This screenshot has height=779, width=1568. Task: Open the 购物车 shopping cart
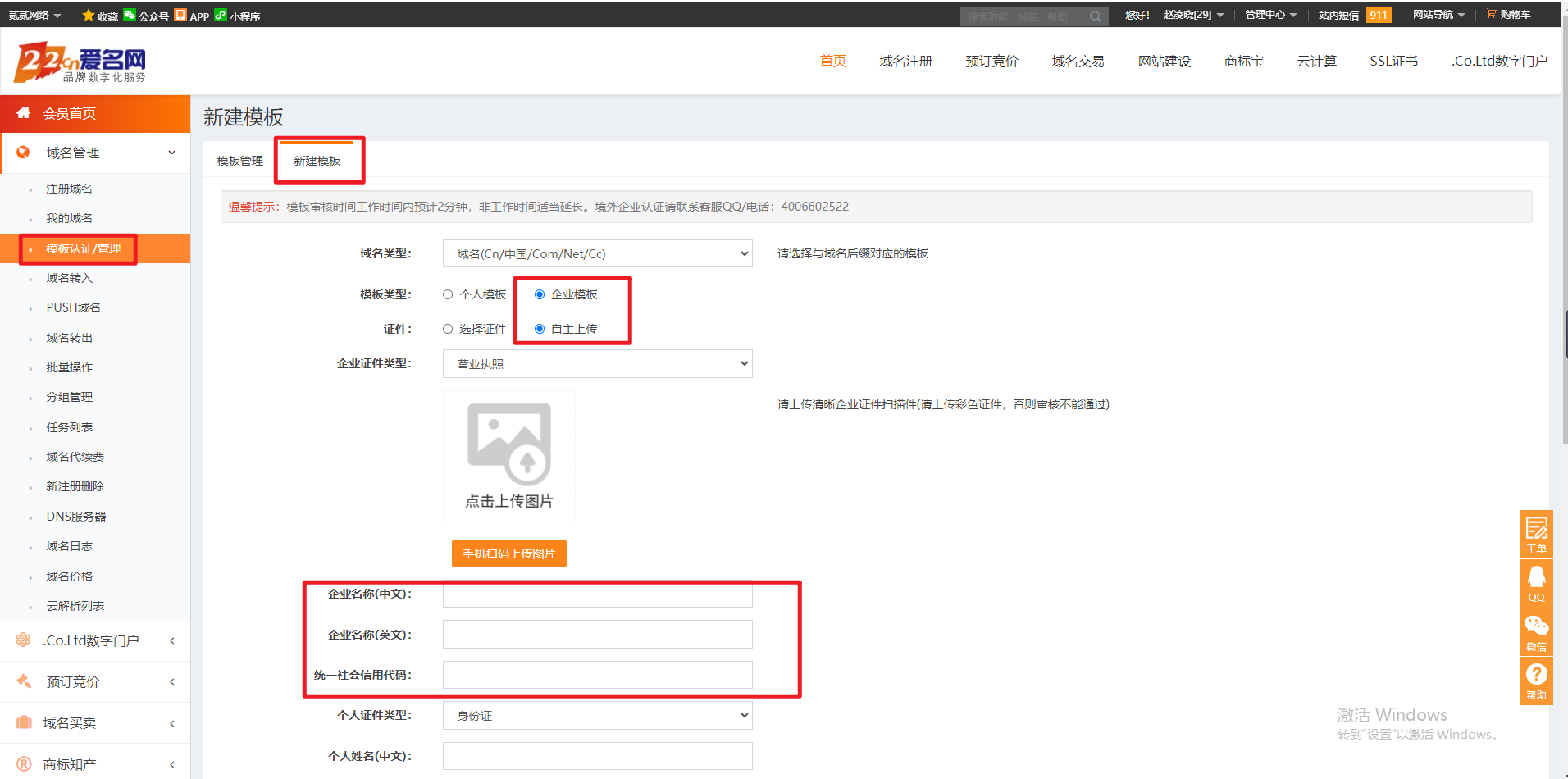[x=1508, y=15]
